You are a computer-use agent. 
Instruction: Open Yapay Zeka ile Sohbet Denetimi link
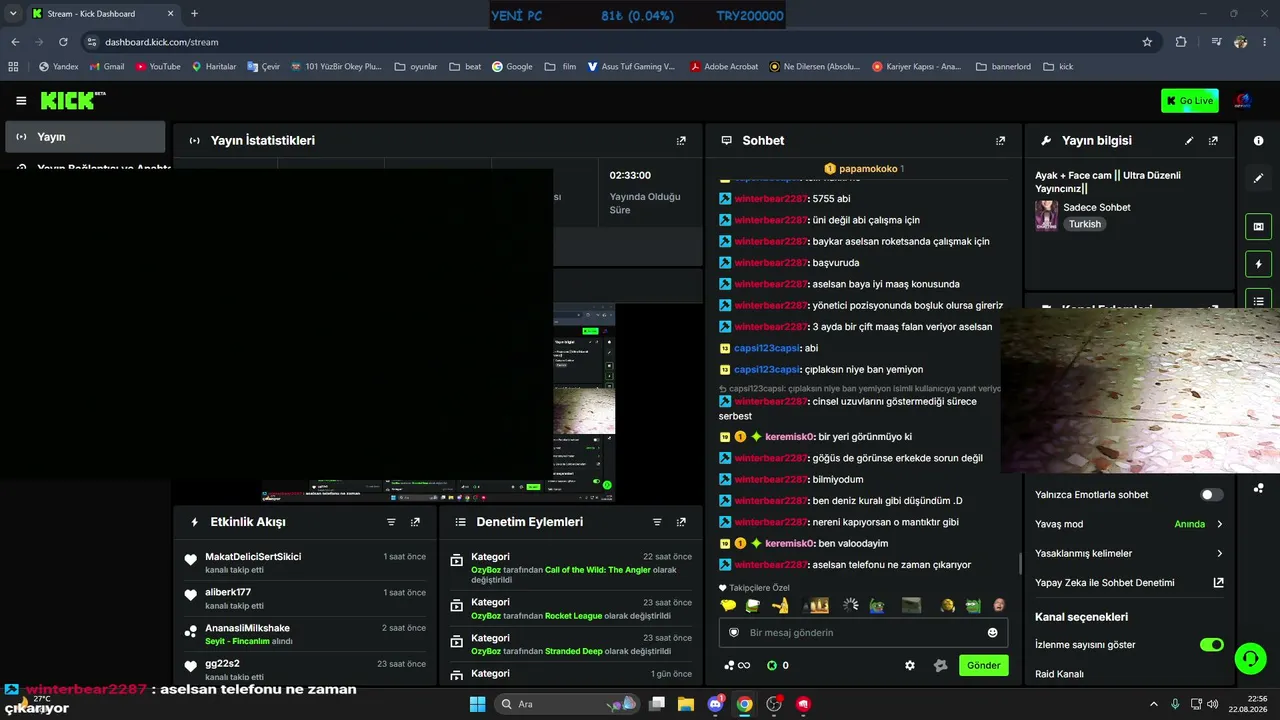(x=1129, y=583)
